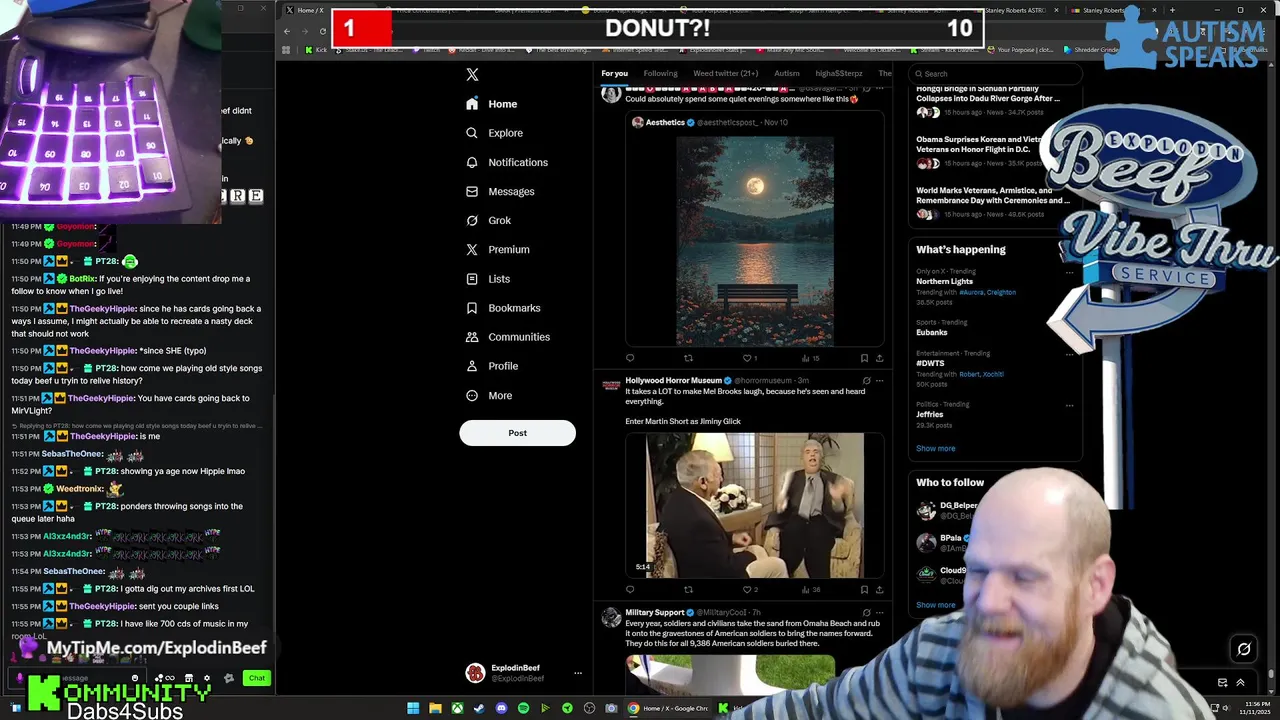Switch to the Autism tab
This screenshot has height=720, width=1280.
(787, 73)
